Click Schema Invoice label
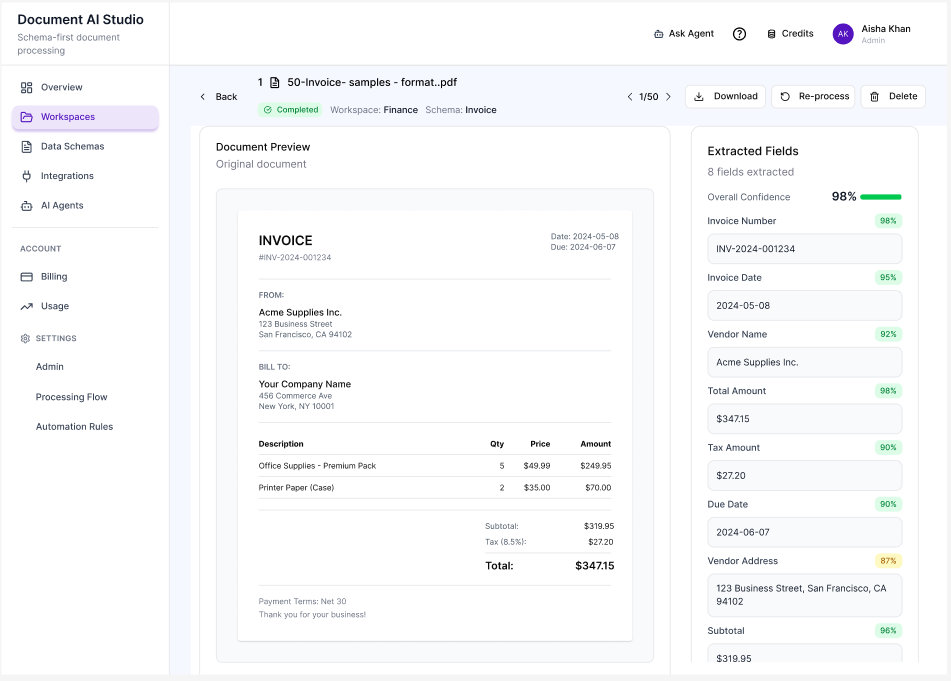 click(461, 110)
